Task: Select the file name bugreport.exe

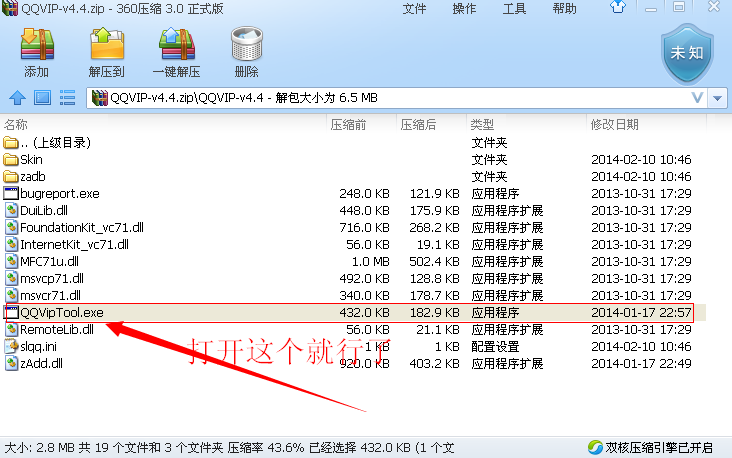Action: click(60, 194)
